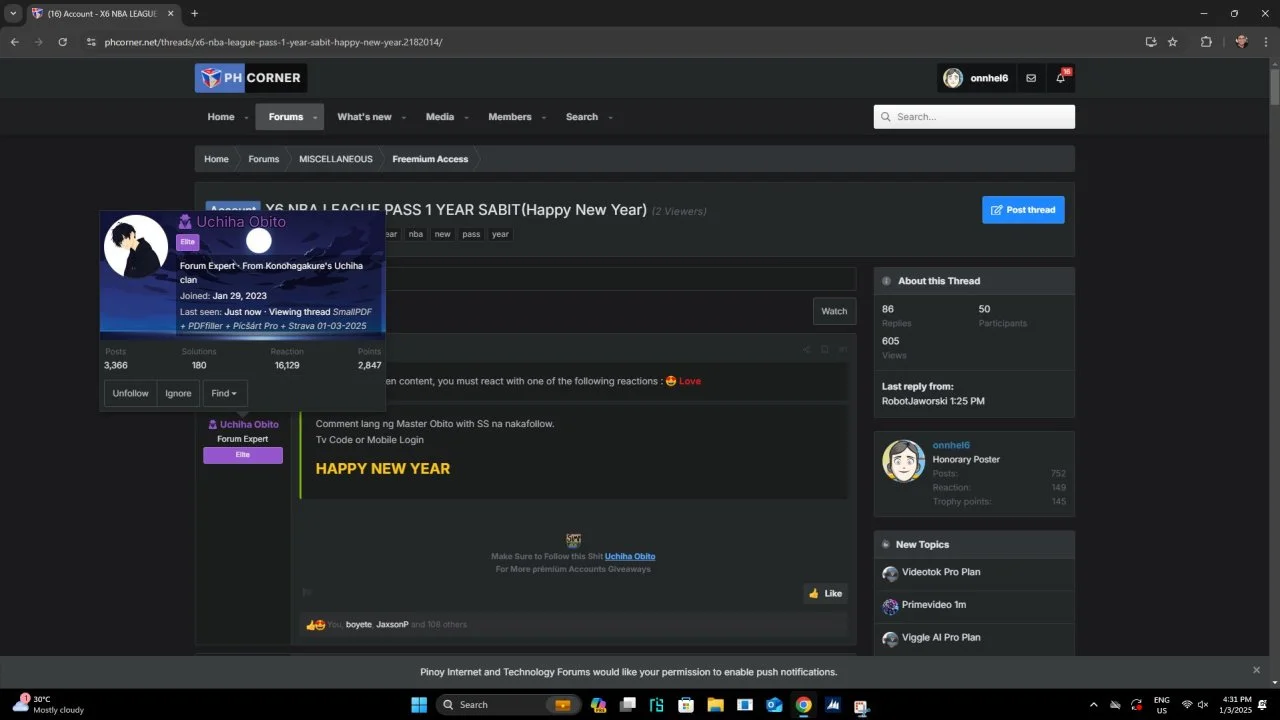Screen dimensions: 1280x720
Task: Expand the What's new submenu arrow
Action: click(404, 118)
